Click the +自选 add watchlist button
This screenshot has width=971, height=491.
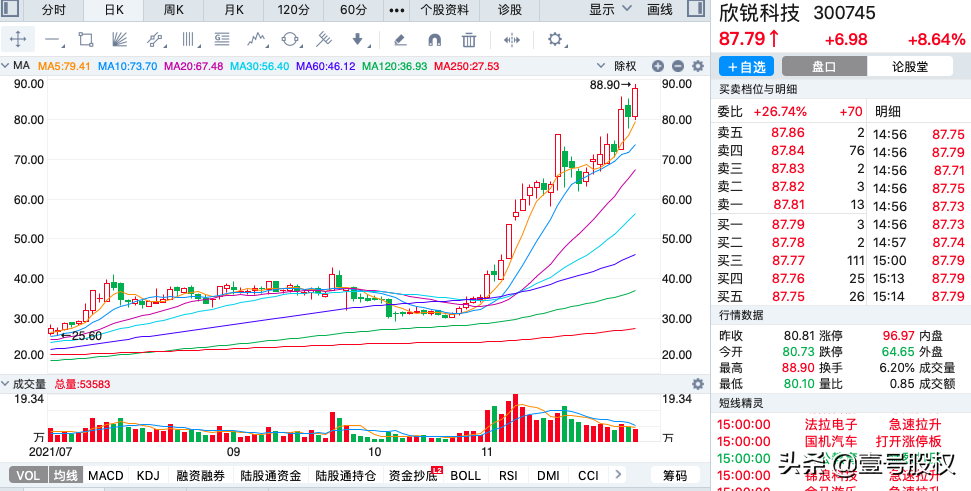click(x=747, y=67)
